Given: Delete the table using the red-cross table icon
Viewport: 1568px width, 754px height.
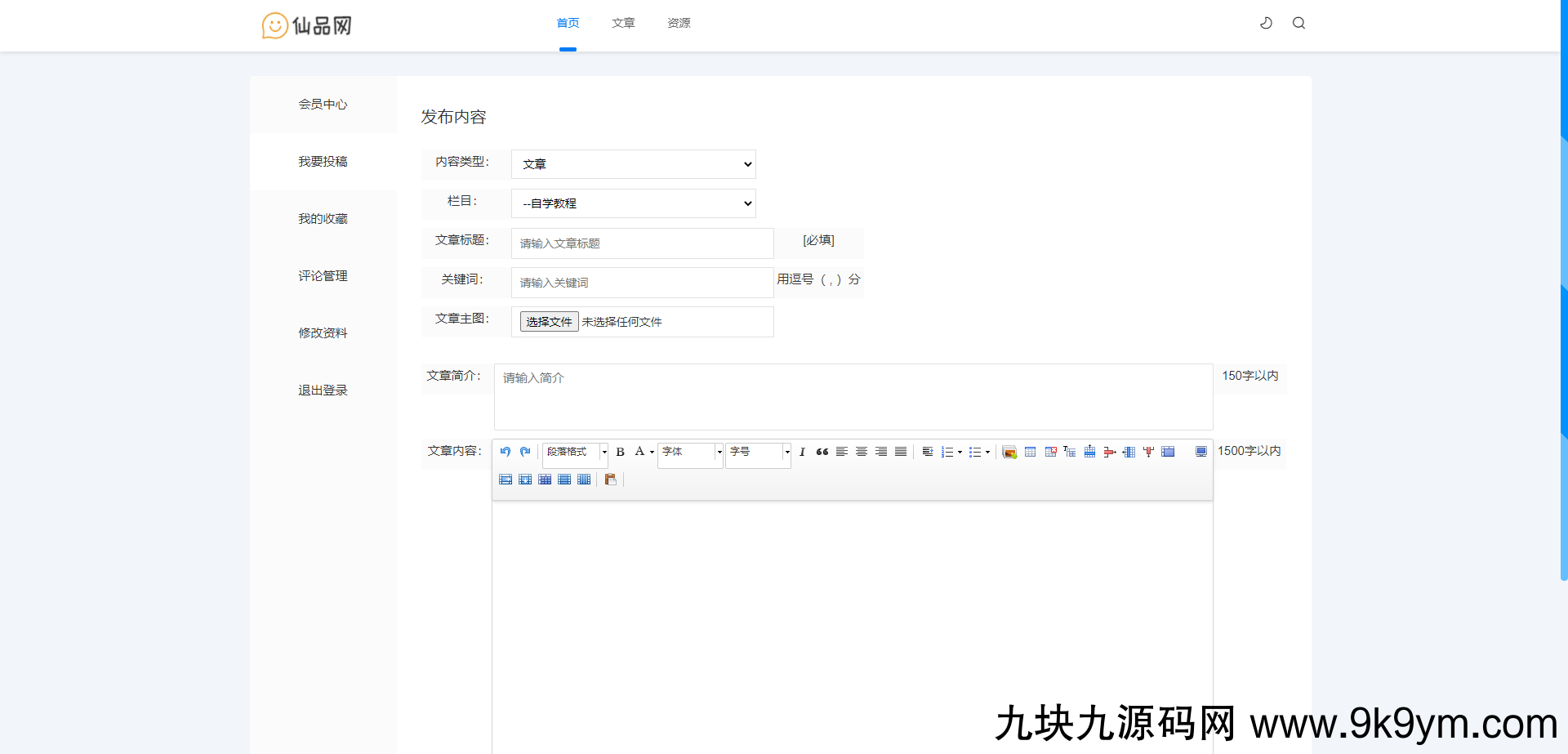Looking at the screenshot, I should [1050, 451].
